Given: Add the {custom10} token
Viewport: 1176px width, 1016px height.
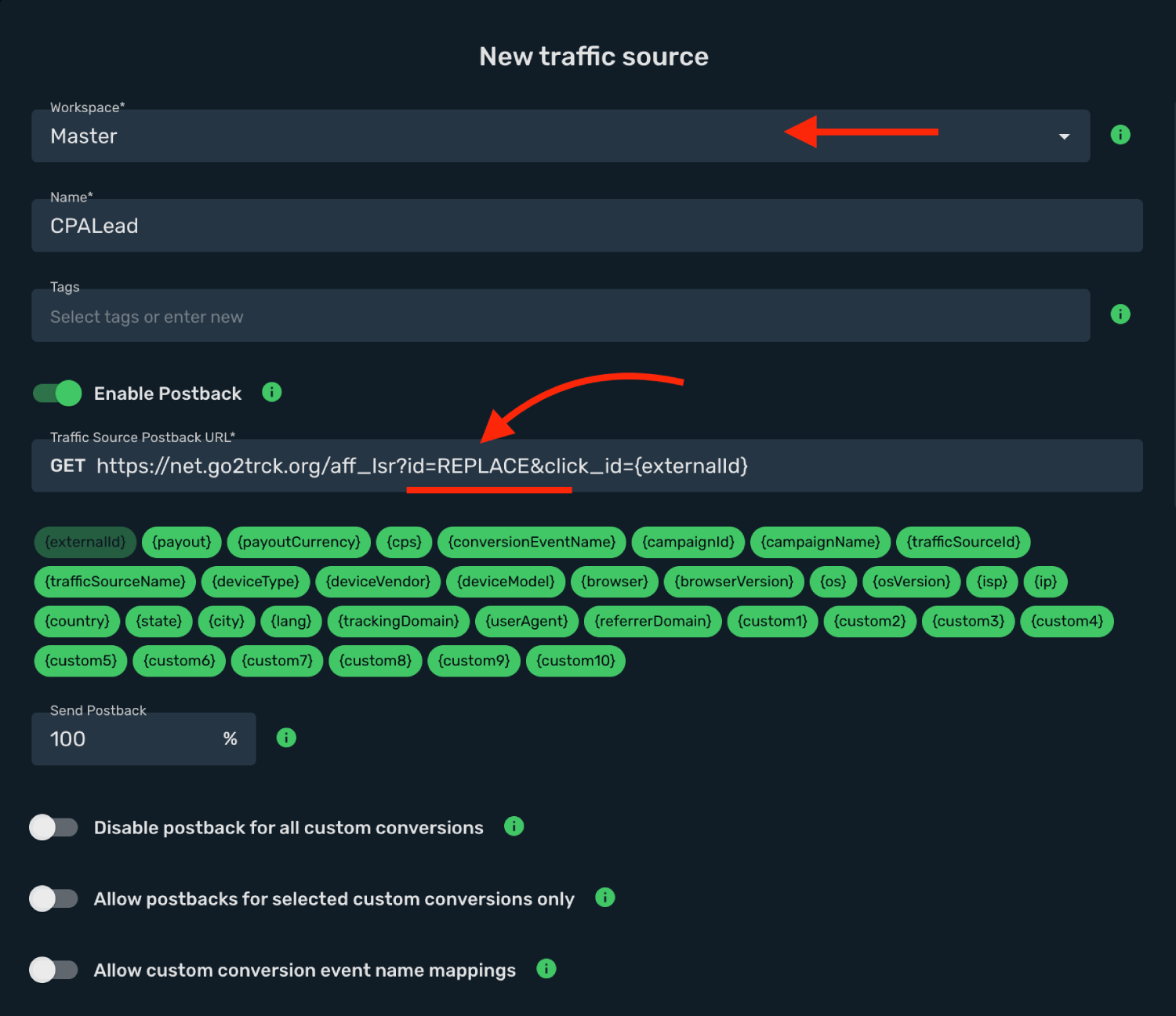Looking at the screenshot, I should click(575, 661).
